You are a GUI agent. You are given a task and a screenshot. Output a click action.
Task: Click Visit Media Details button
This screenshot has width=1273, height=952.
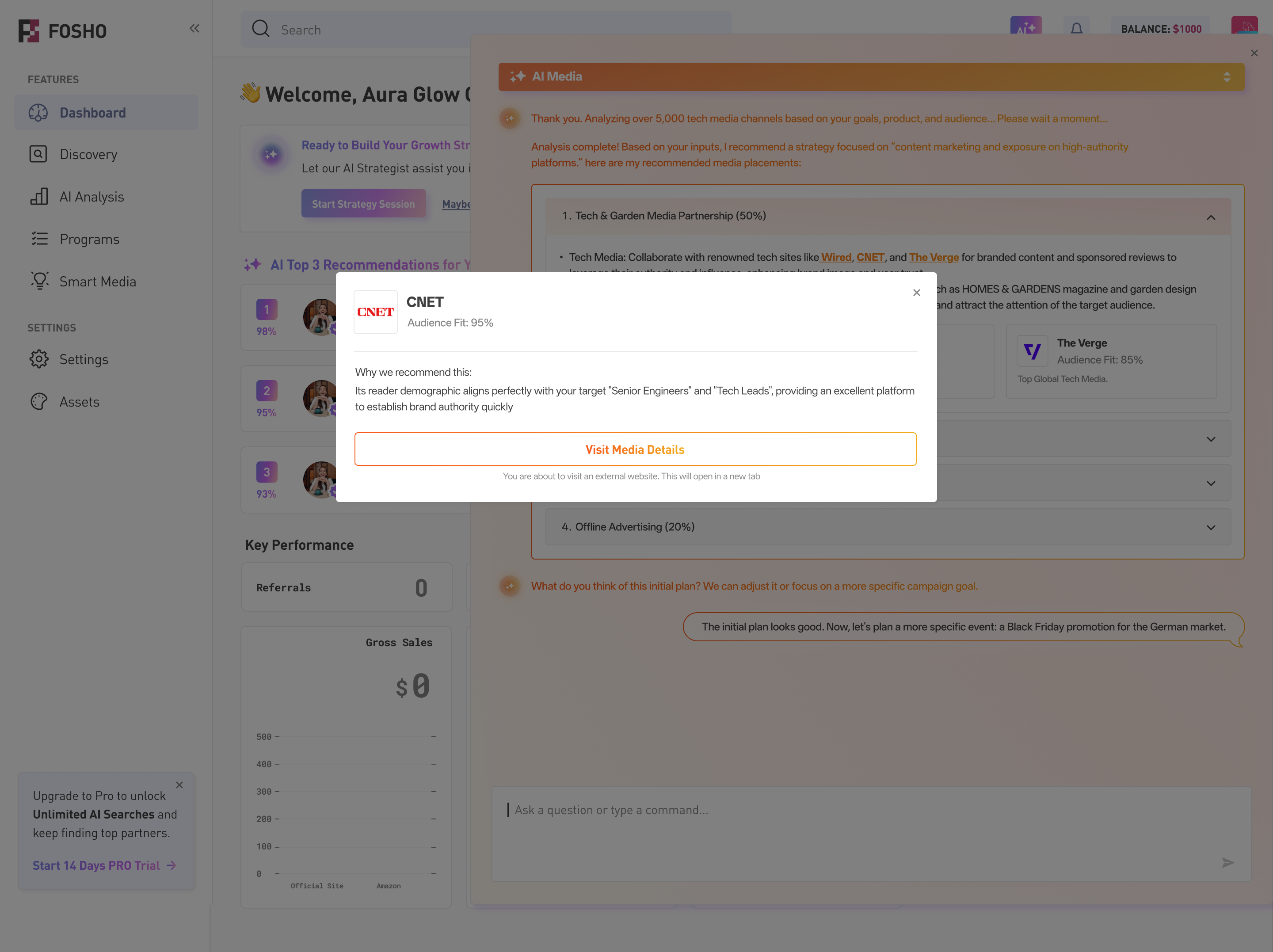tap(635, 449)
